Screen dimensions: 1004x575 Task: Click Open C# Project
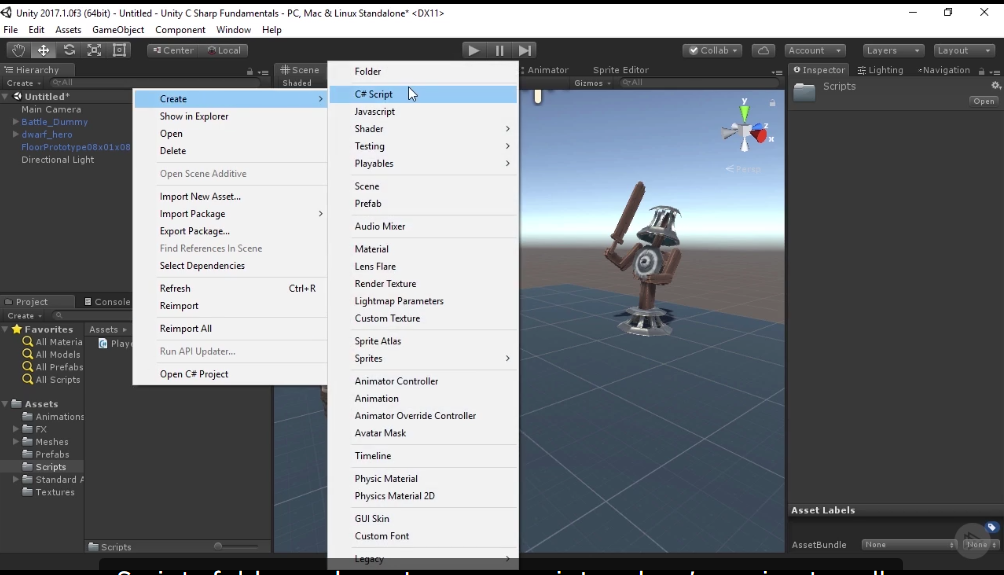coord(230,374)
